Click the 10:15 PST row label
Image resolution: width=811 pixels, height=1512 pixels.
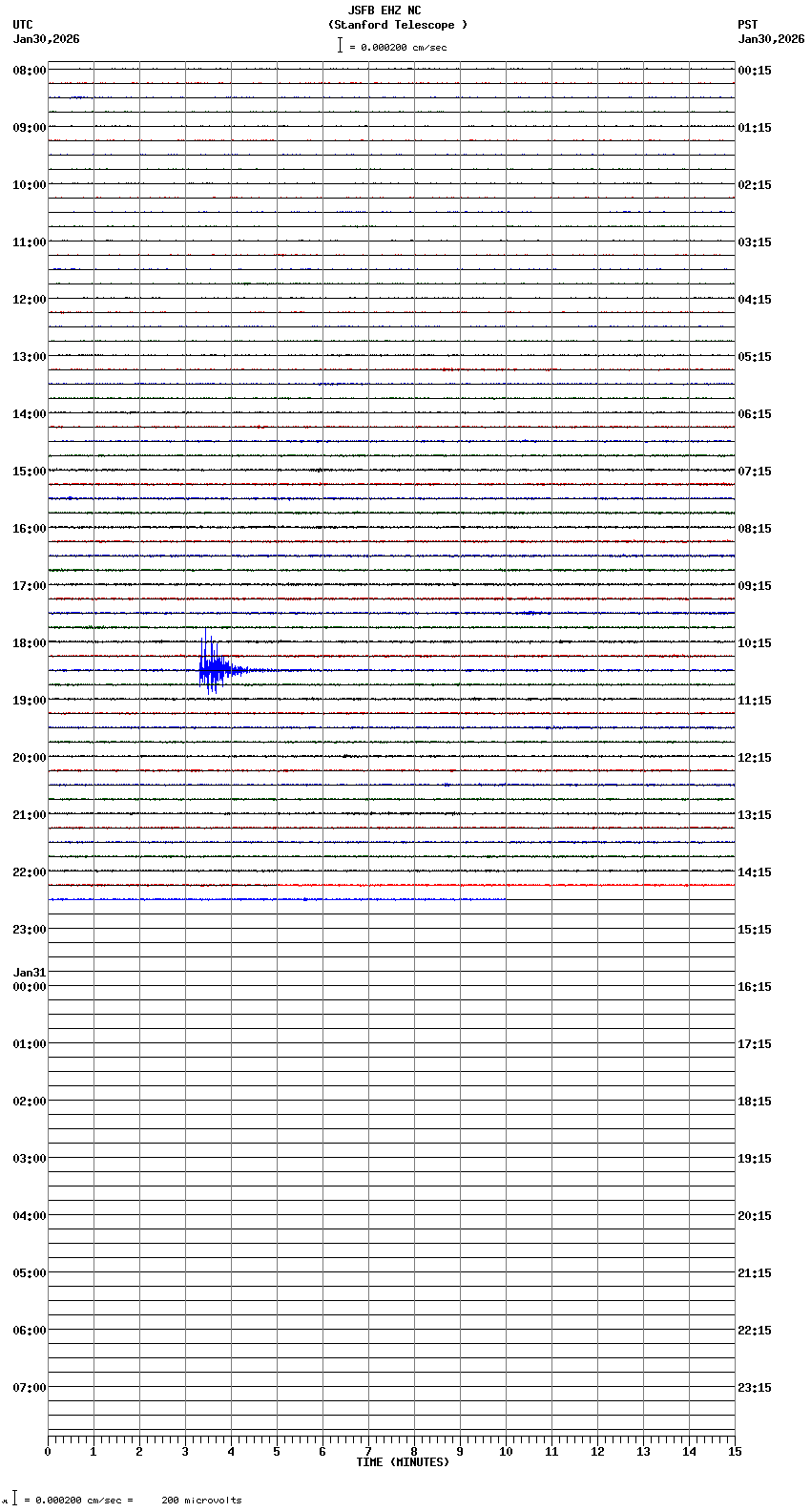click(x=755, y=643)
